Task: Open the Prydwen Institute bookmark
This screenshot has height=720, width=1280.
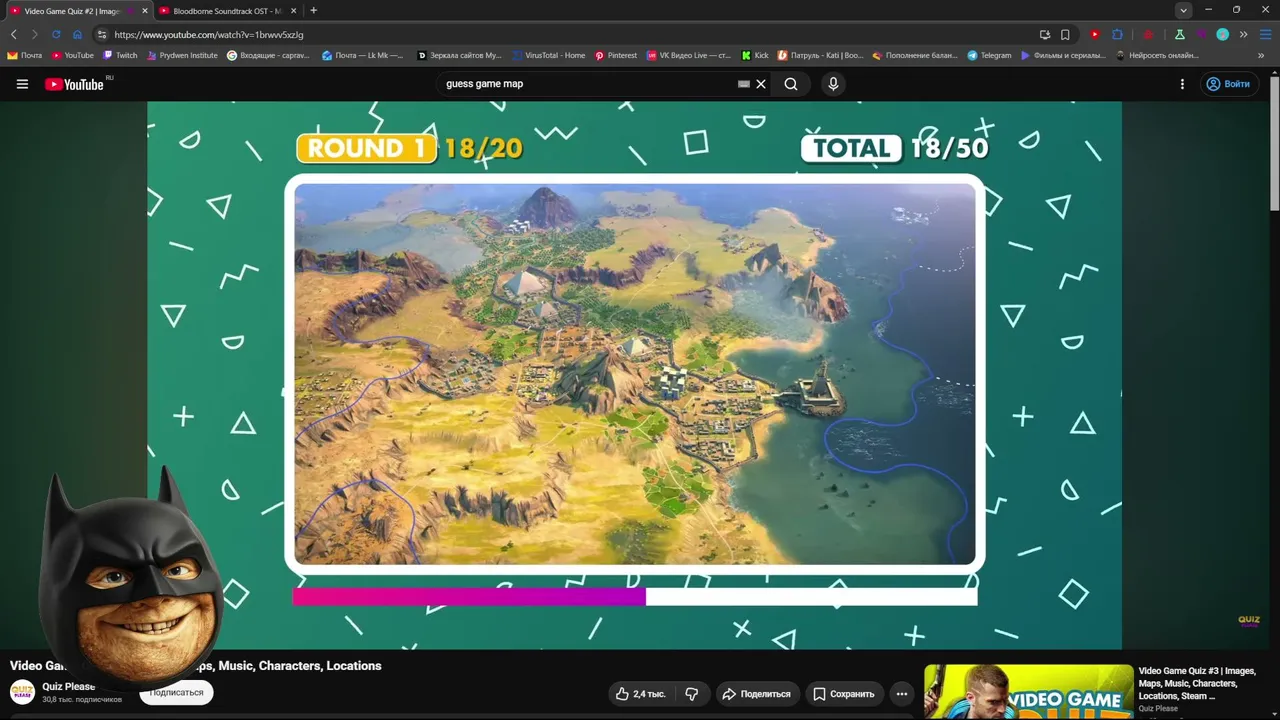Action: pos(182,56)
